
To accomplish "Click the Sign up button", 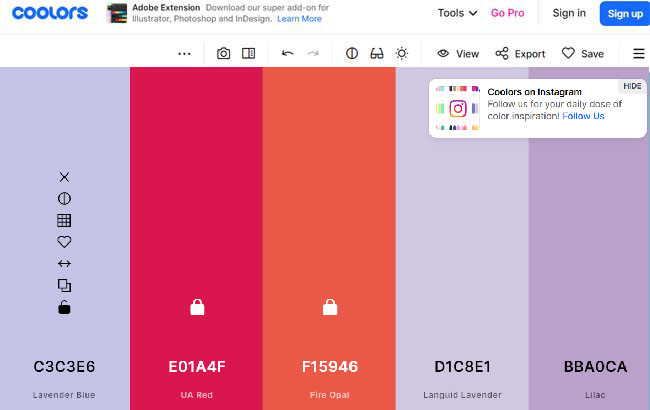I will click(625, 13).
